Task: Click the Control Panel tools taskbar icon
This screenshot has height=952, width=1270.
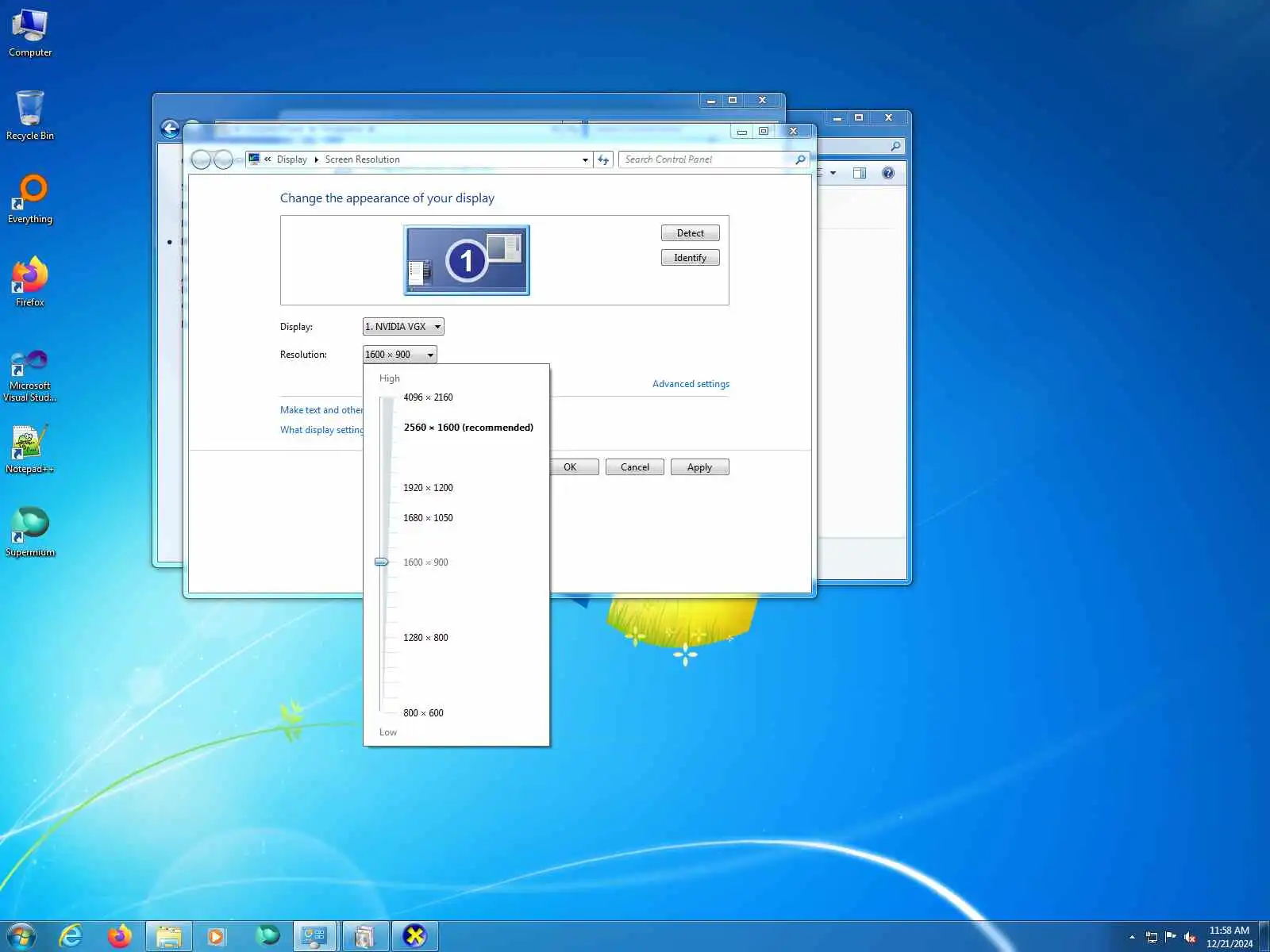Action: pyautogui.click(x=365, y=936)
